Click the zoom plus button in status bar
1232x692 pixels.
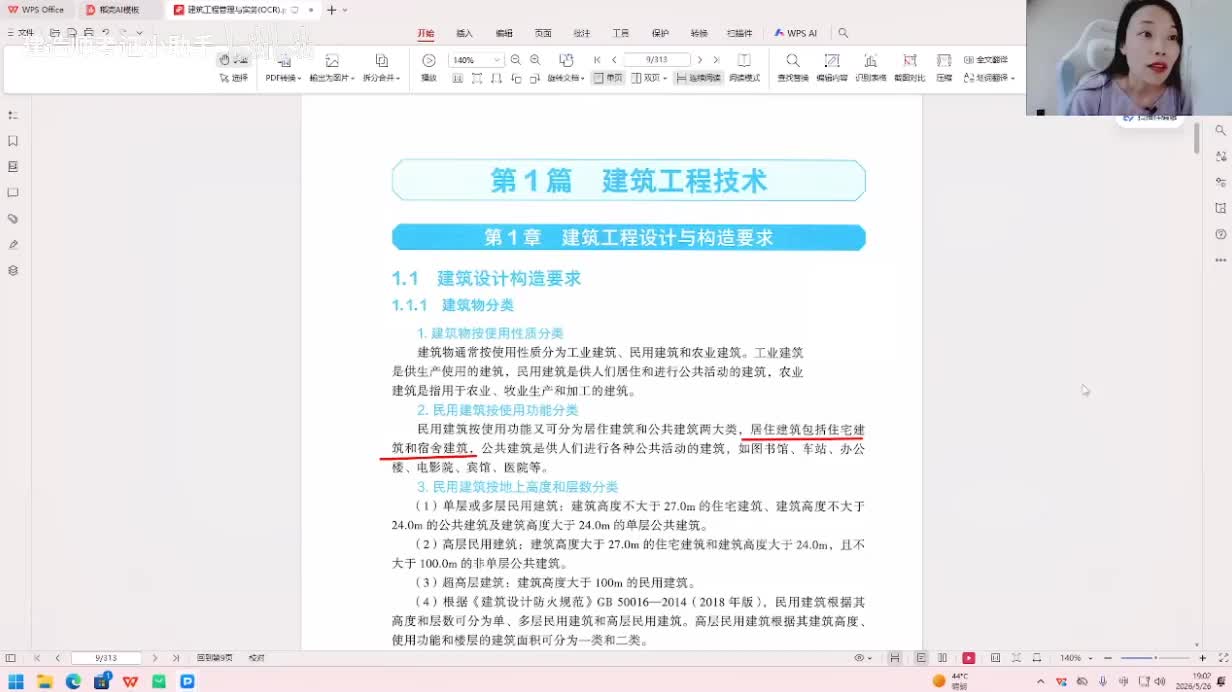pyautogui.click(x=1203, y=658)
